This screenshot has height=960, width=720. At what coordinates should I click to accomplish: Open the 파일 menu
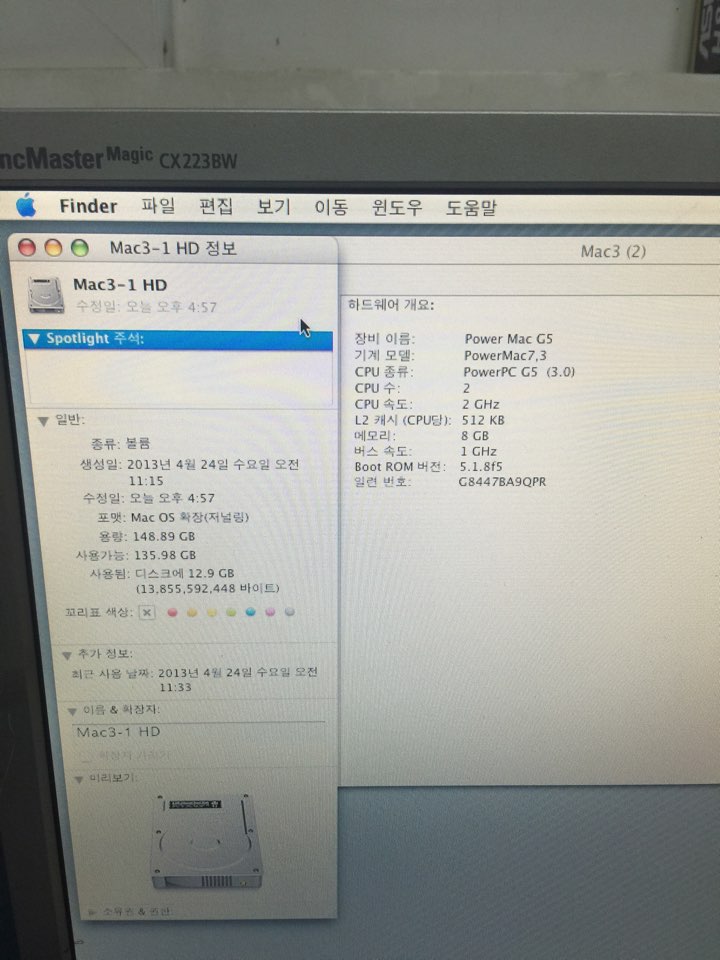(158, 207)
